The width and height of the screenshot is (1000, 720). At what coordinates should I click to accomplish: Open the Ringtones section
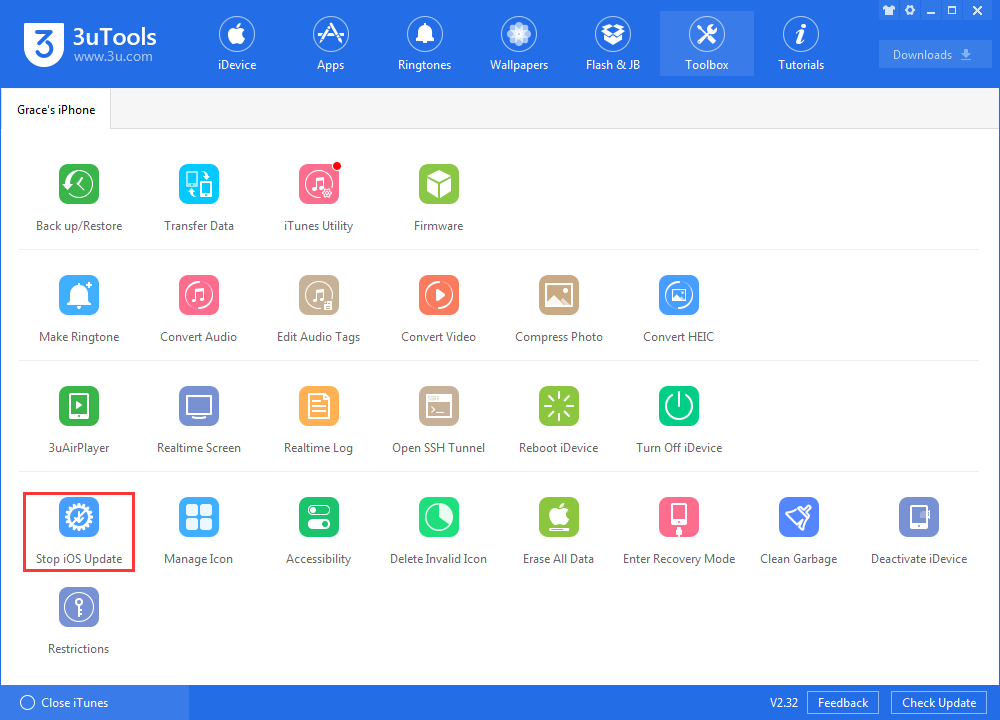pyautogui.click(x=425, y=43)
